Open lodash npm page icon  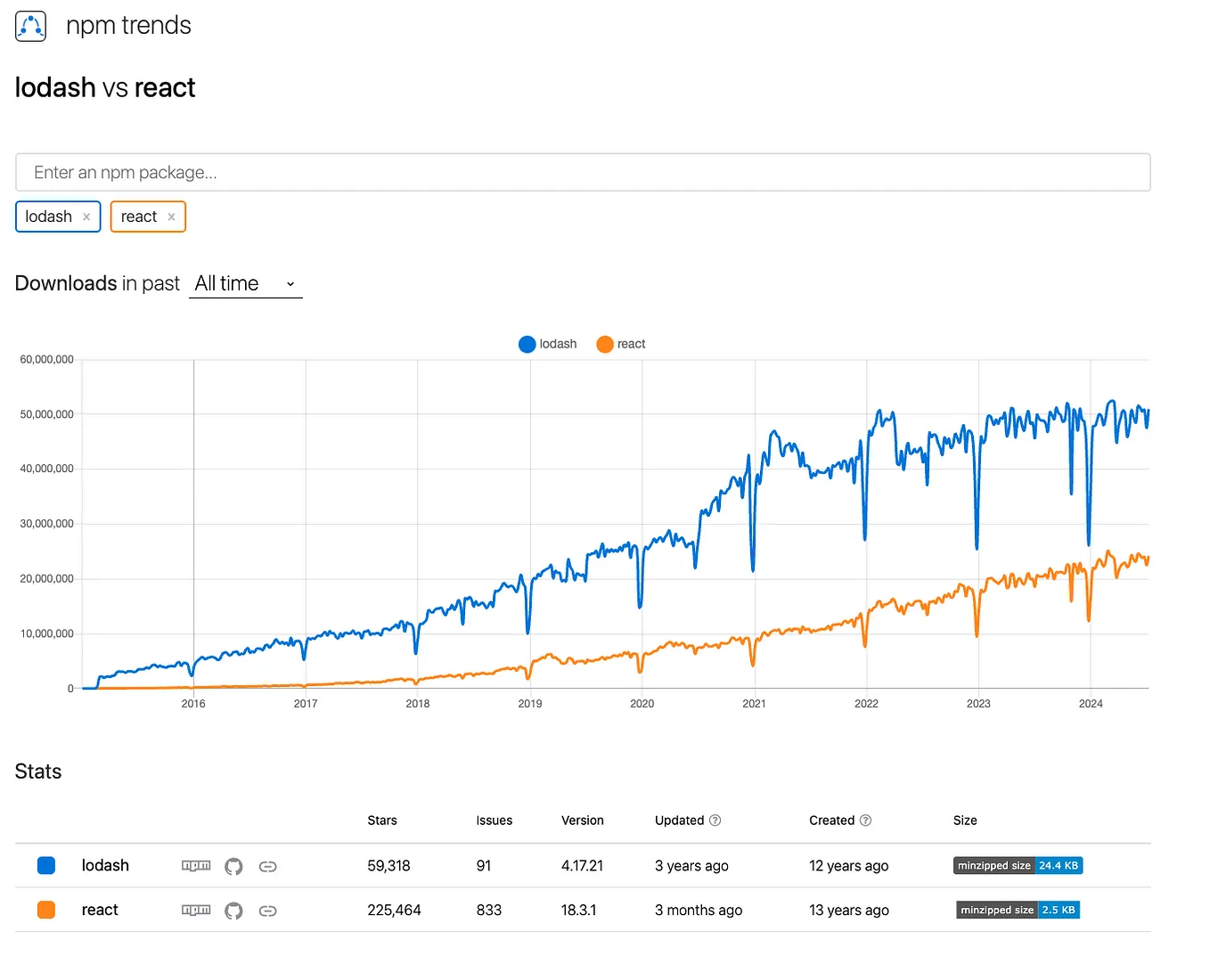196,865
